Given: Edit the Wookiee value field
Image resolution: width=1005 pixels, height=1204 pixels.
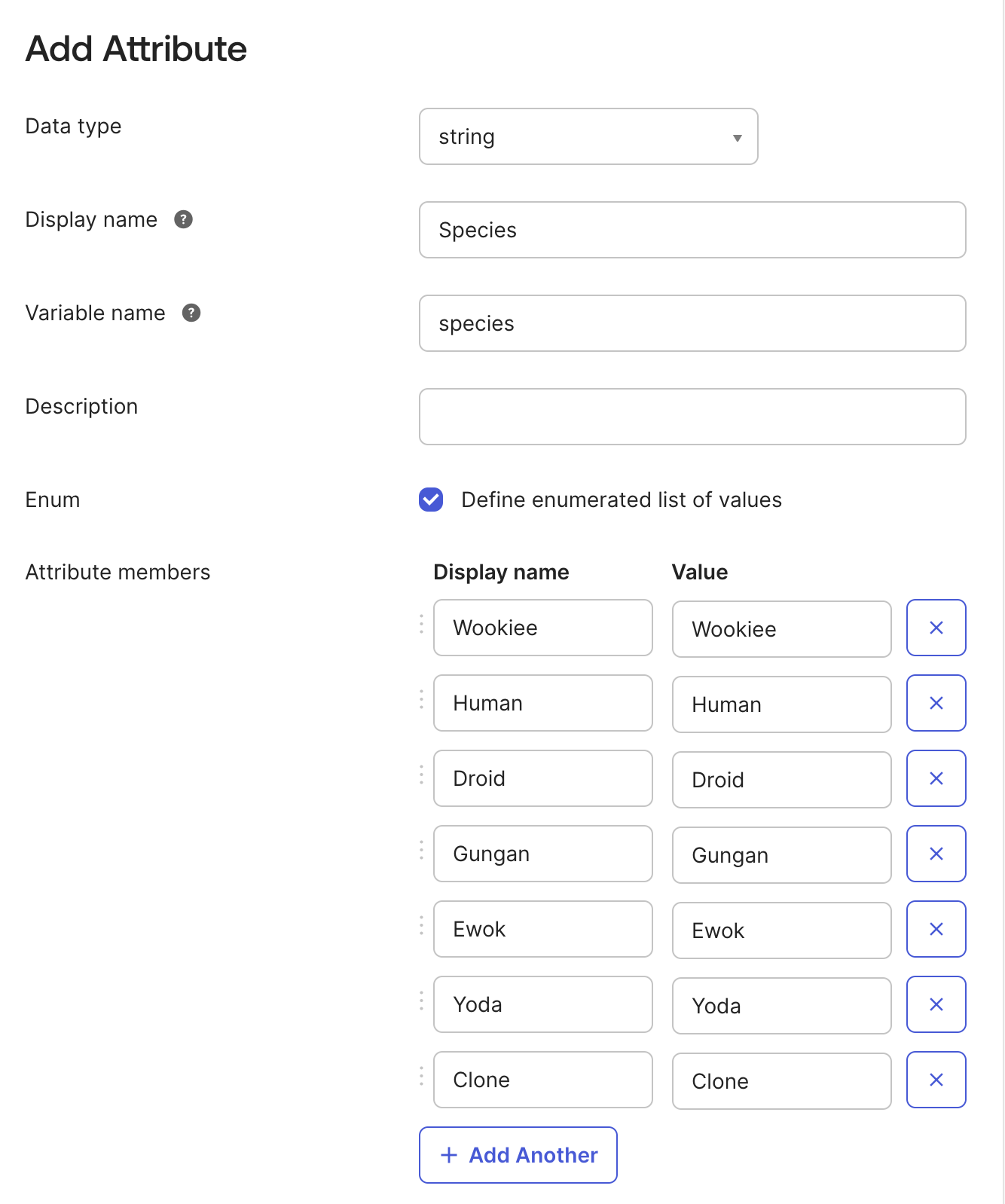Looking at the screenshot, I should (781, 629).
